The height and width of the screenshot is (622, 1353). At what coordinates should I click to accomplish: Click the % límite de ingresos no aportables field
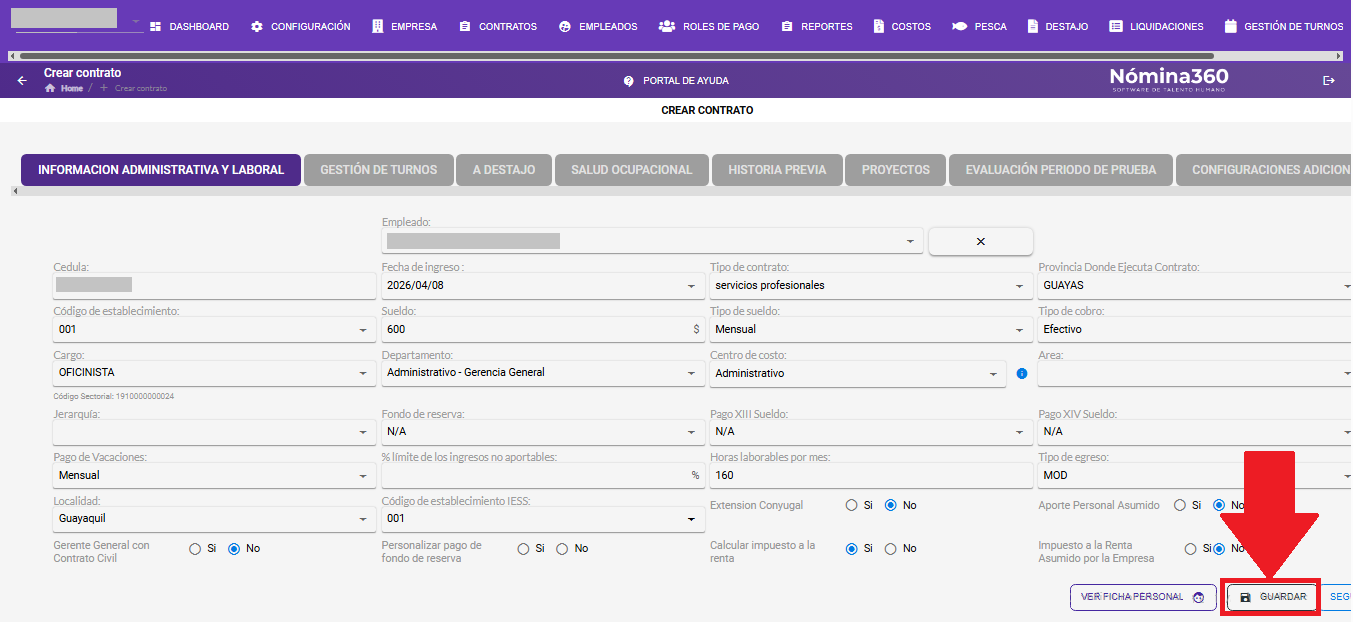pos(543,475)
